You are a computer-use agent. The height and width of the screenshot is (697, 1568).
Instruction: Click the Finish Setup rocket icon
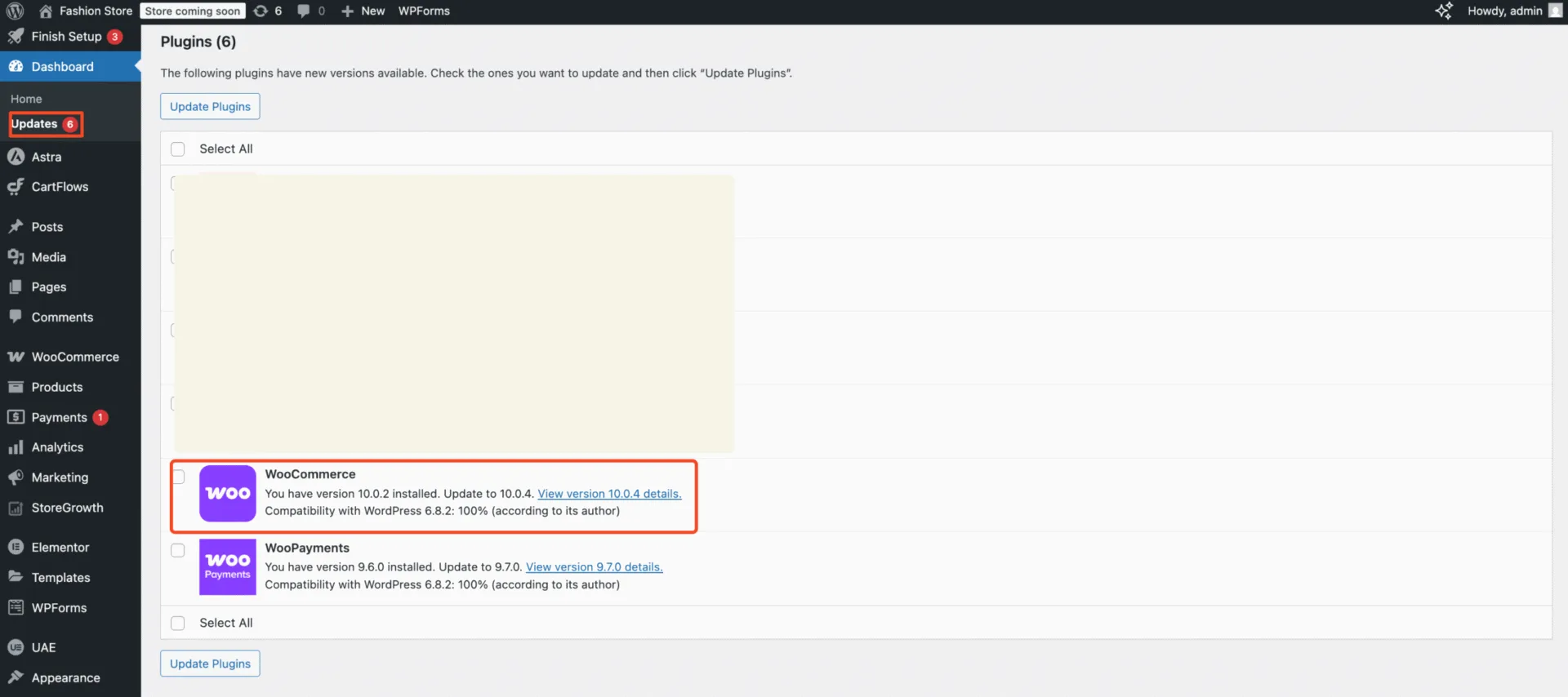[16, 37]
